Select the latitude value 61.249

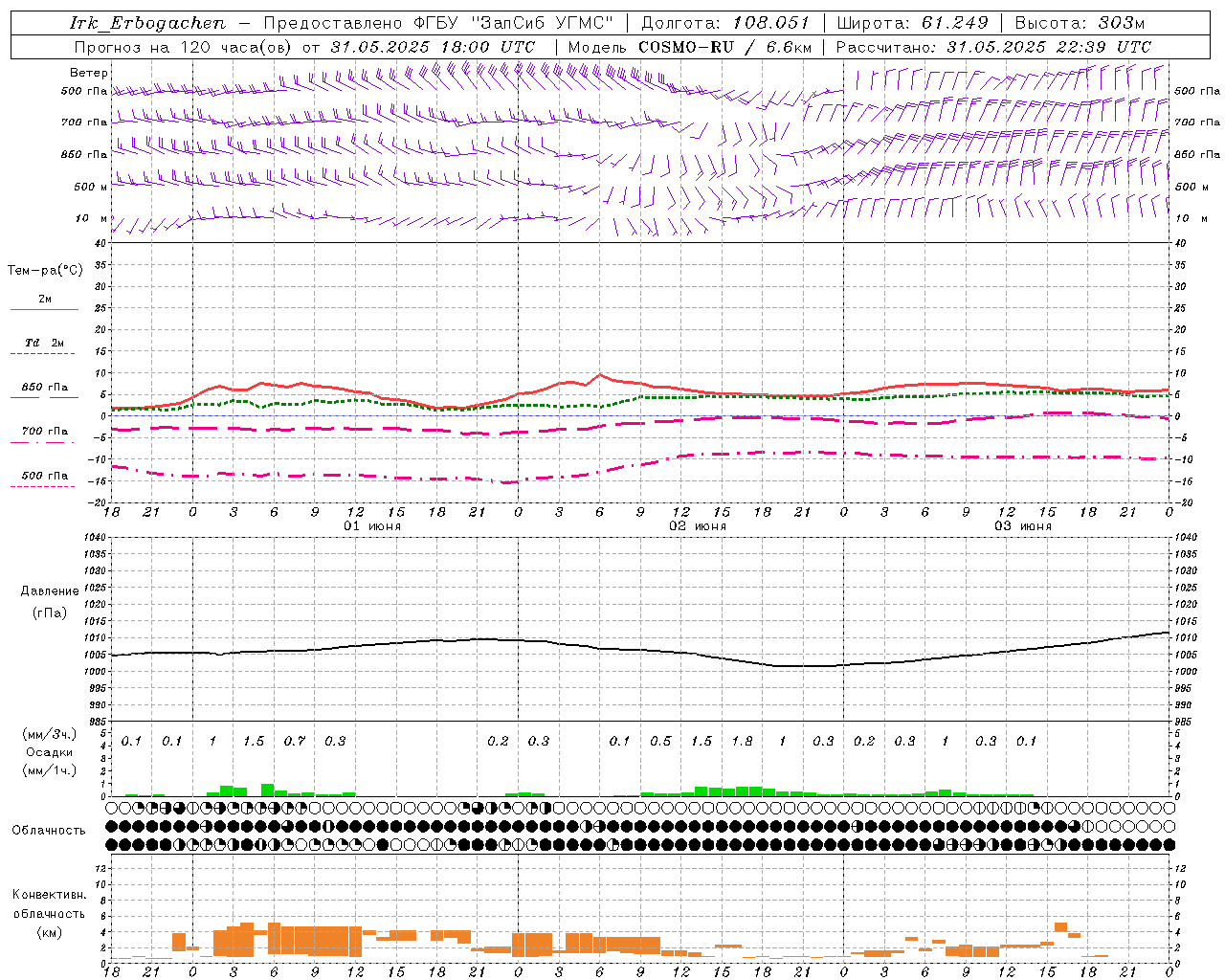pos(954,23)
